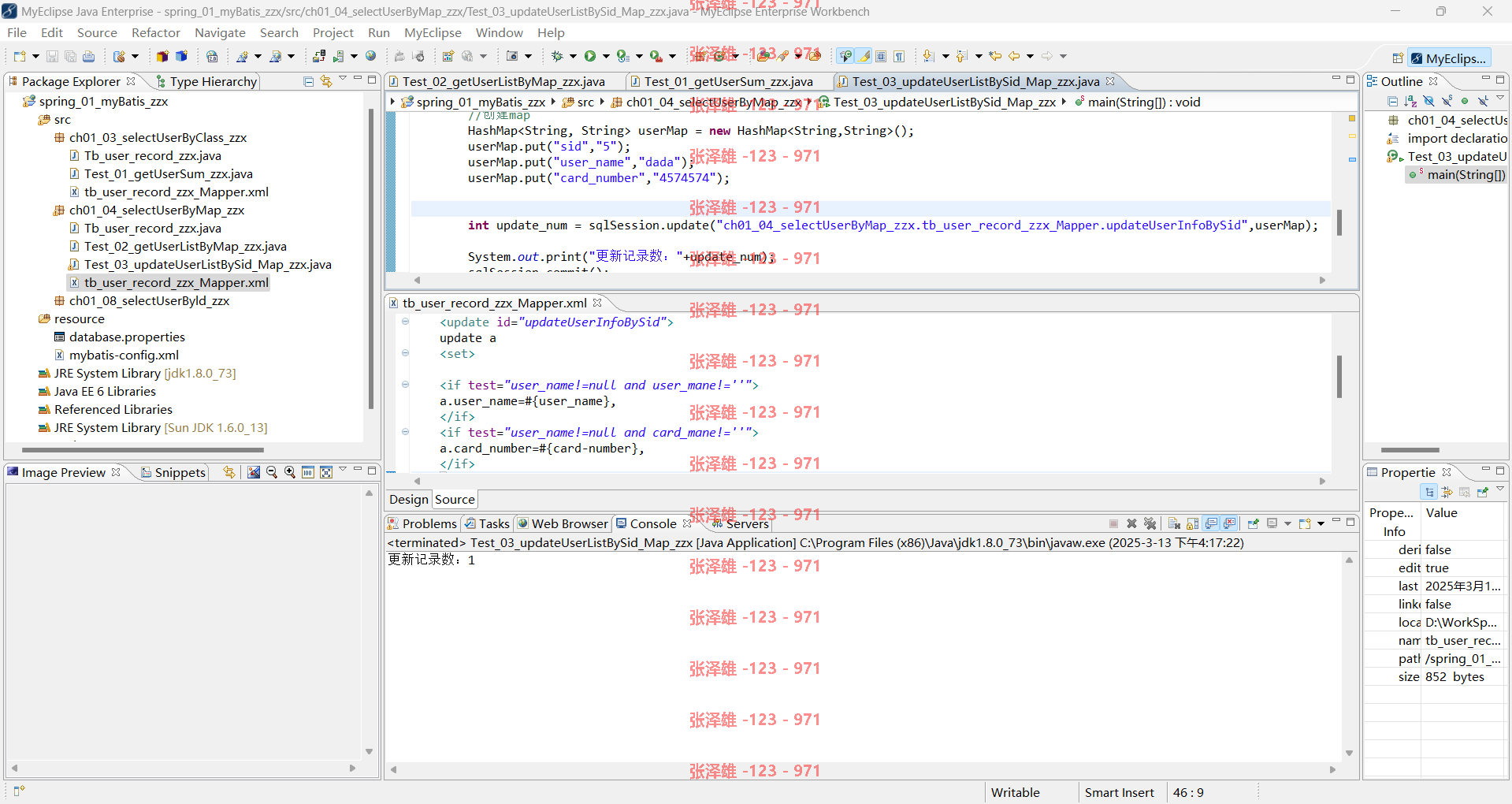The image size is (1512, 804).
Task: Open Properties view menu triangle
Action: point(1500,489)
